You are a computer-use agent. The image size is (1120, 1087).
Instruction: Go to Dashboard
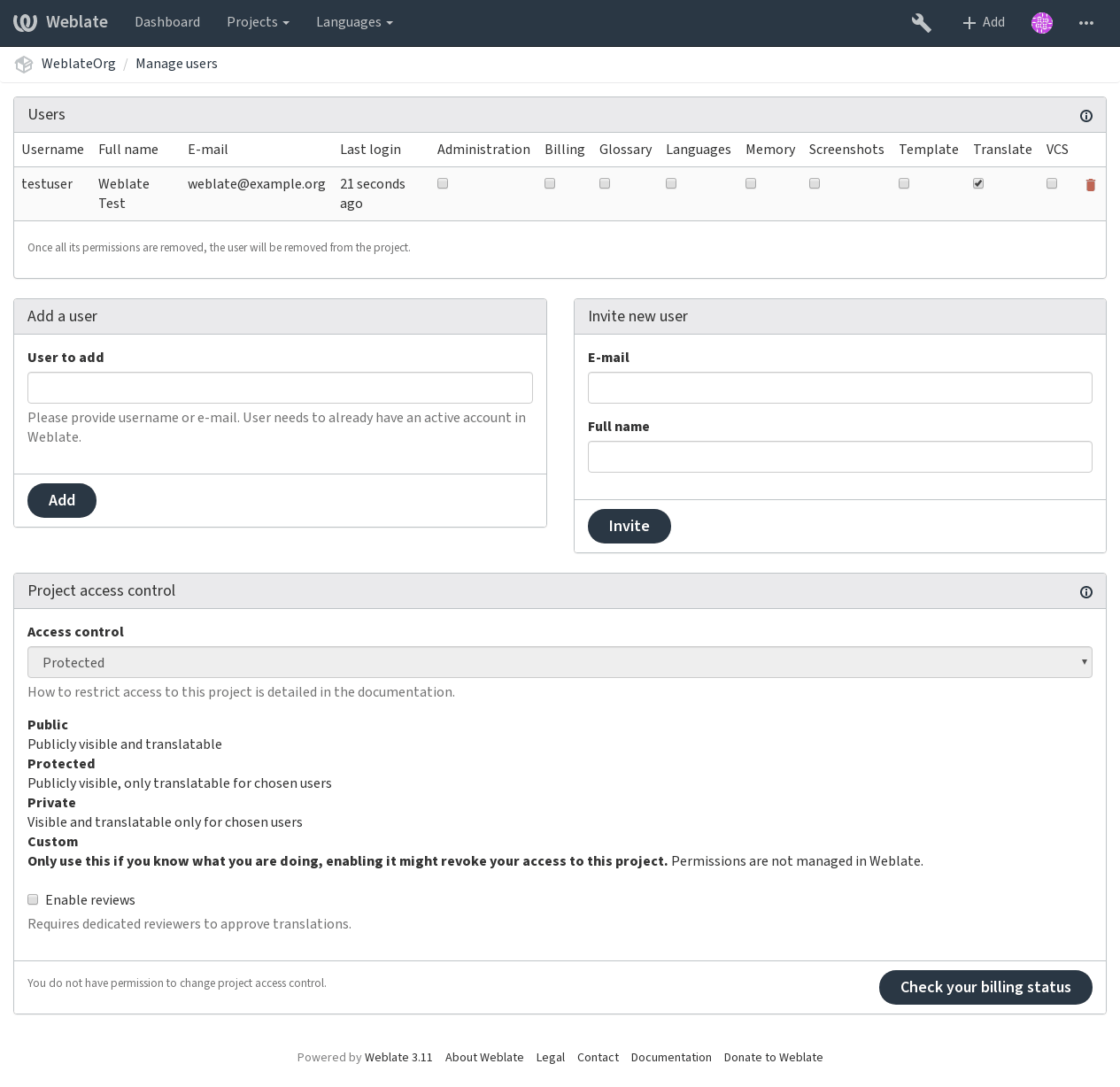(167, 22)
